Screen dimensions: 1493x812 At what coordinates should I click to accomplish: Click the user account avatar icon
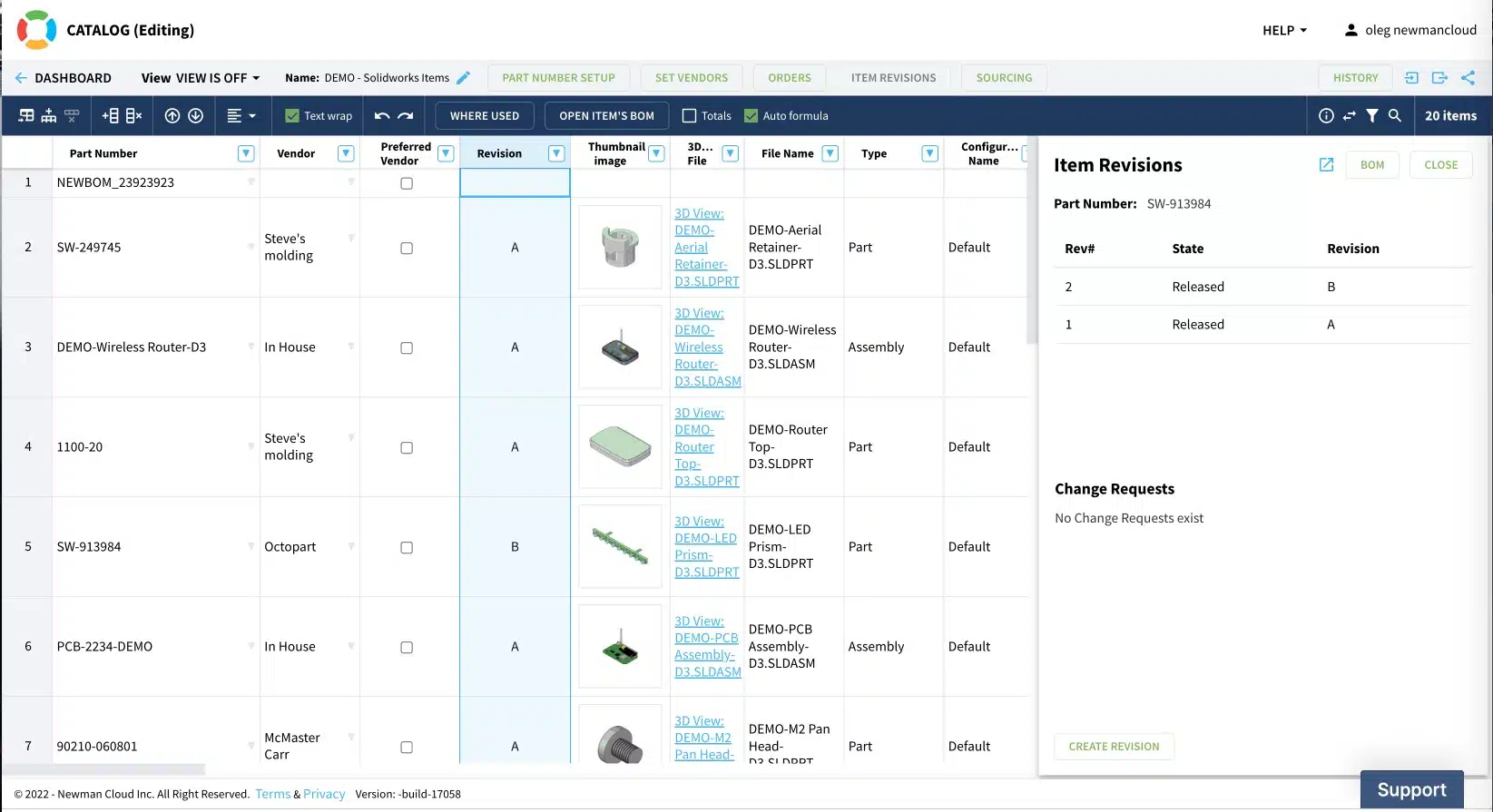[1351, 30]
